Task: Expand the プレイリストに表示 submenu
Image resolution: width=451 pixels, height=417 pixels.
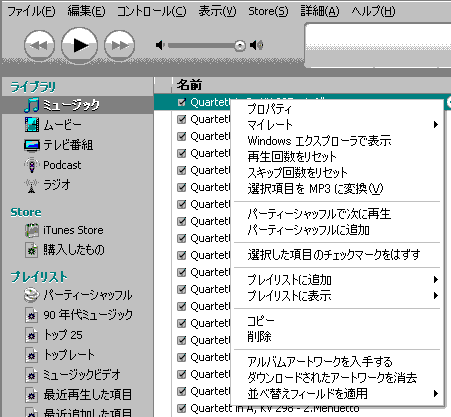Action: coord(337,296)
